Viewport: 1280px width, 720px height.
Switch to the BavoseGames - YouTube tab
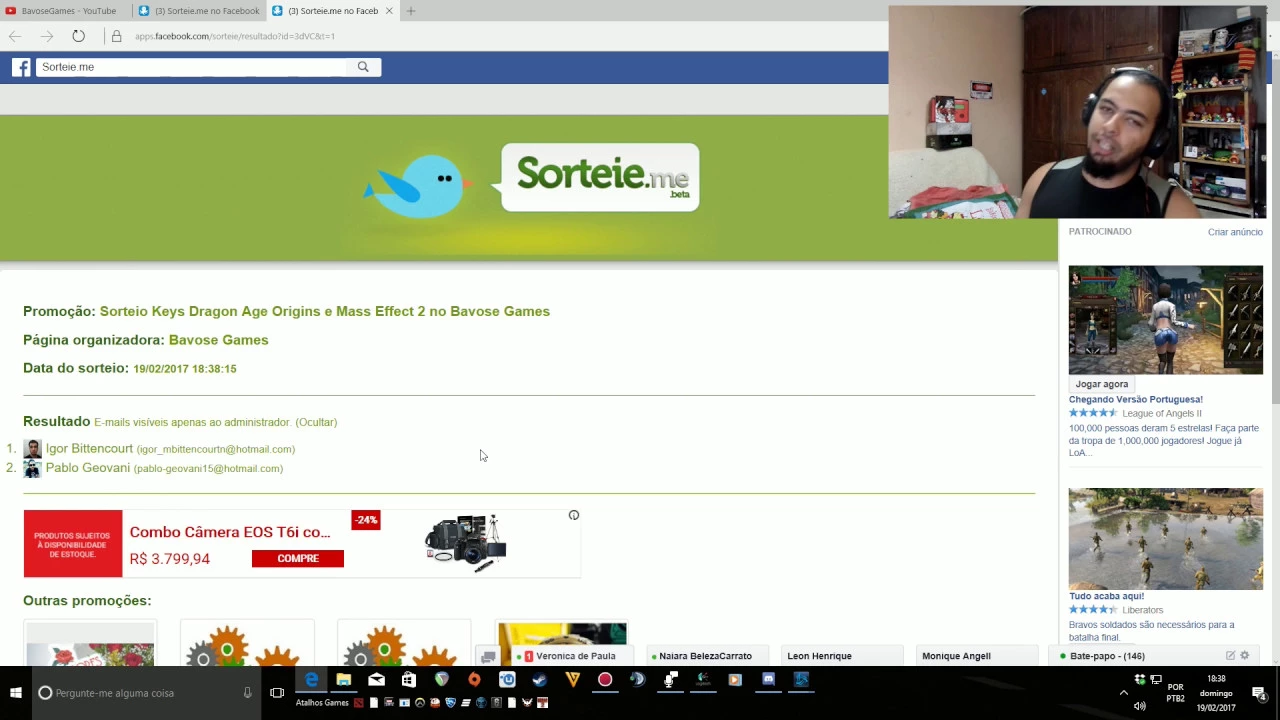point(68,11)
